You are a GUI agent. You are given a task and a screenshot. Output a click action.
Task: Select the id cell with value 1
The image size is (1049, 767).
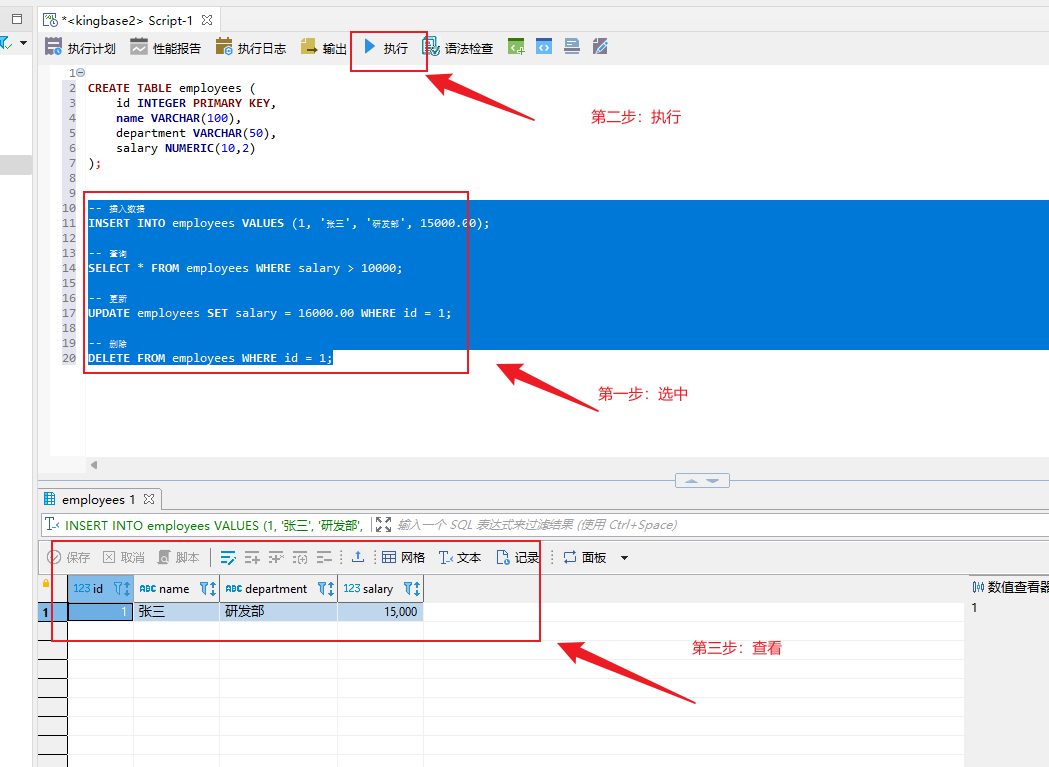click(x=100, y=611)
